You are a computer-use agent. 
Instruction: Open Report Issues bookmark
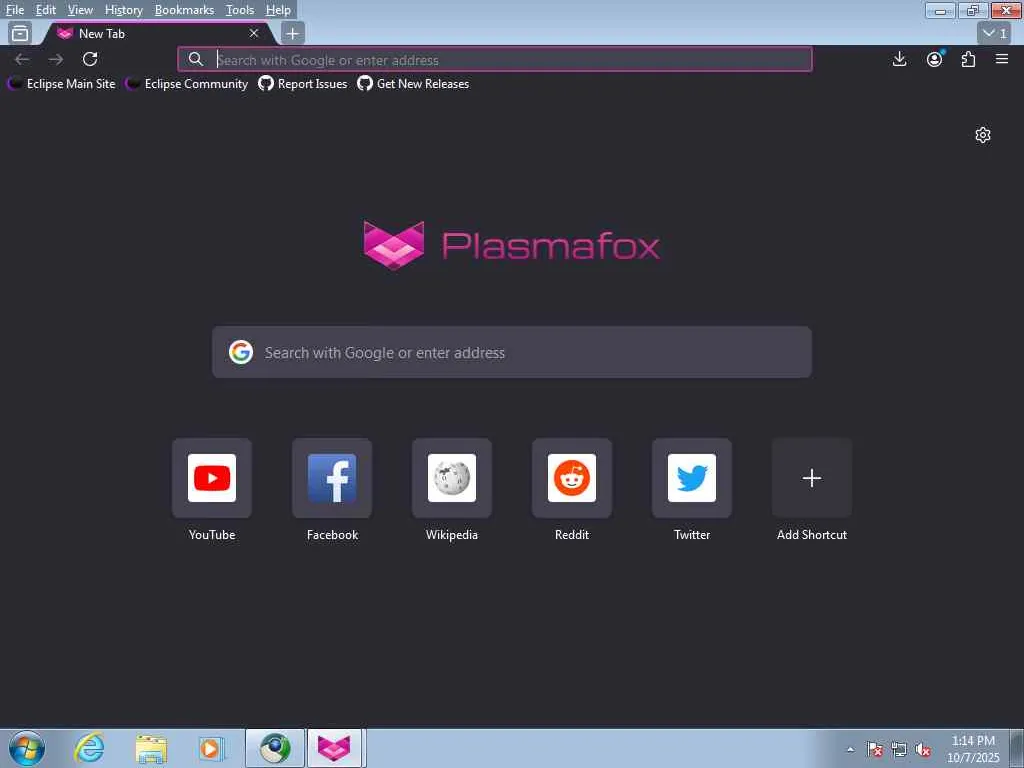[302, 84]
